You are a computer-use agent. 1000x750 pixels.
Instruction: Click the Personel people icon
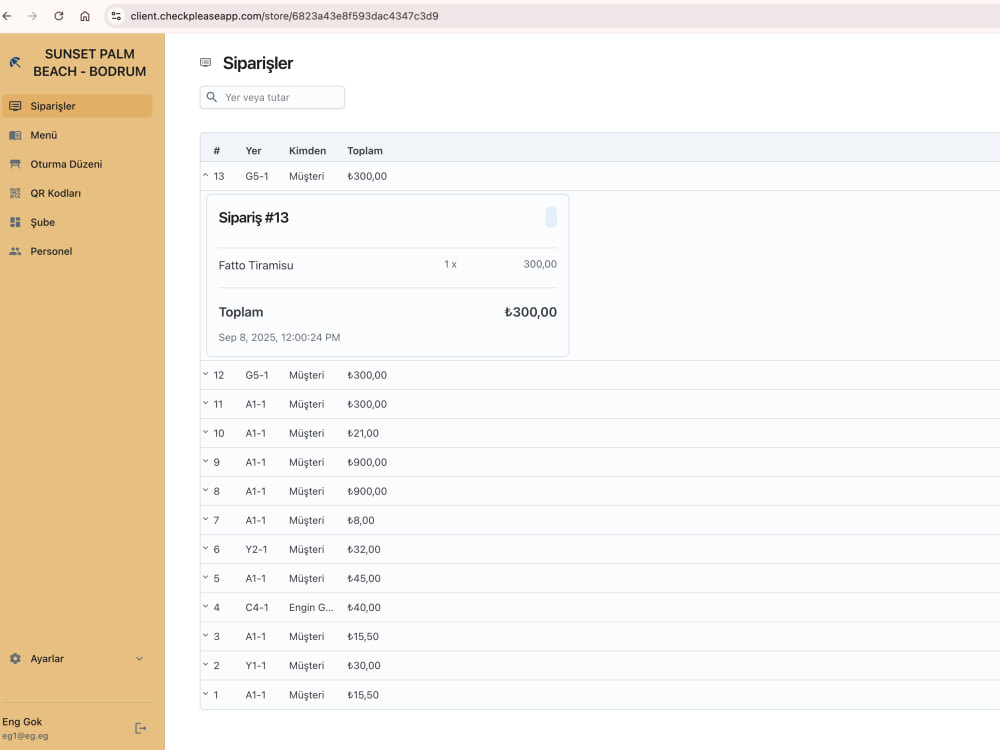pos(15,251)
